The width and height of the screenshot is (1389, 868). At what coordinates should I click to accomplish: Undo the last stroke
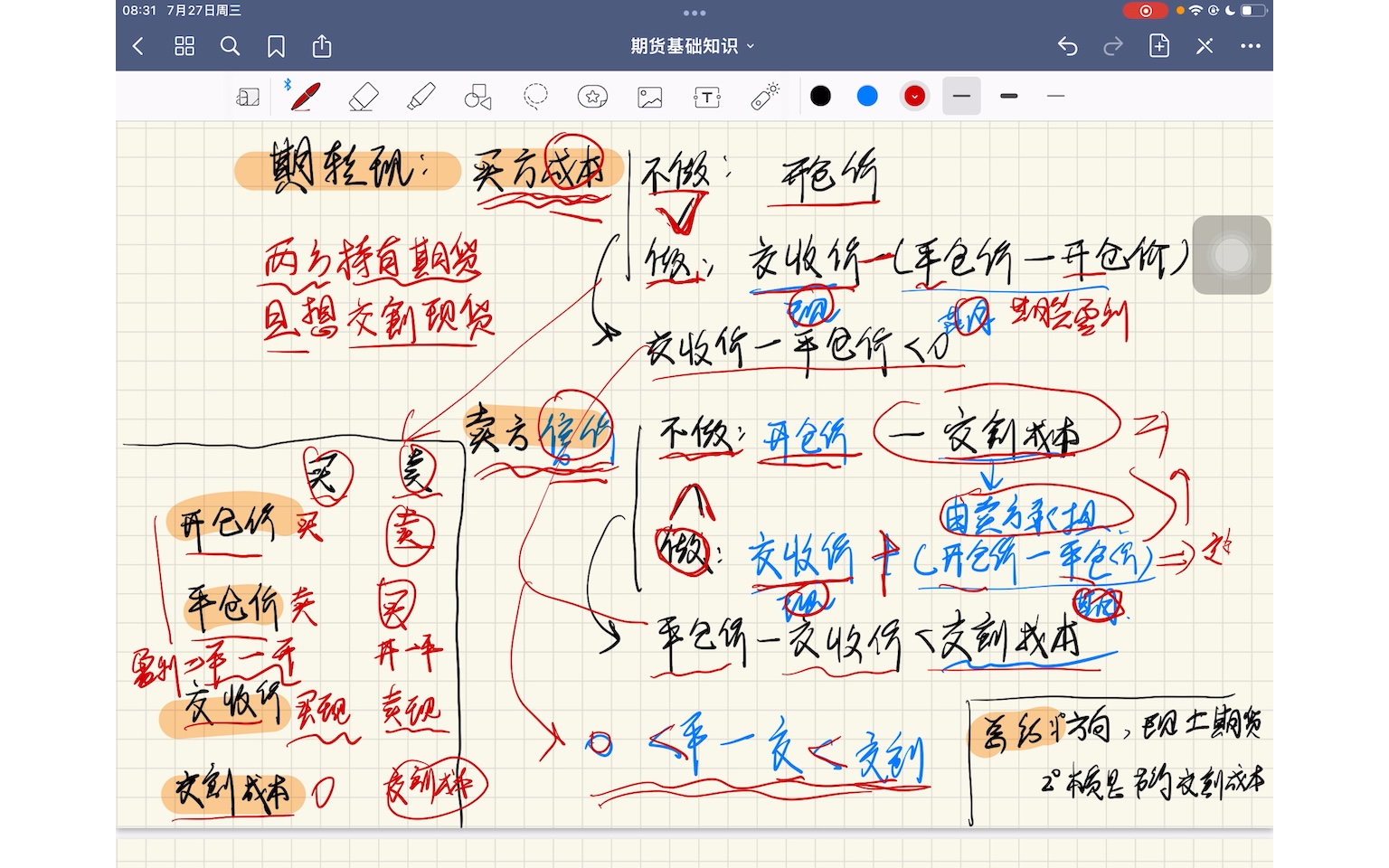coord(1068,46)
